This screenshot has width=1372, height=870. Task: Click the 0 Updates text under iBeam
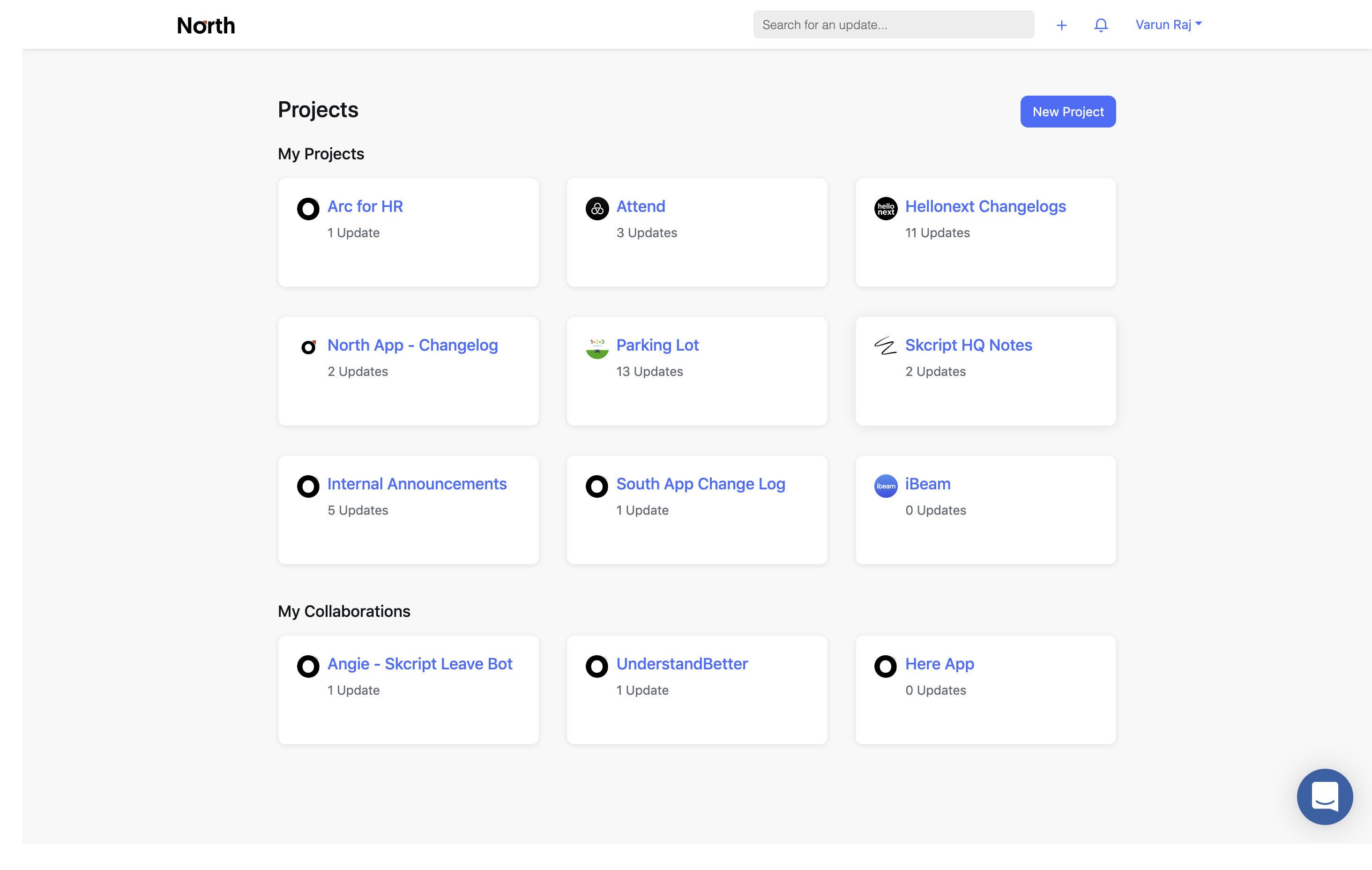936,510
